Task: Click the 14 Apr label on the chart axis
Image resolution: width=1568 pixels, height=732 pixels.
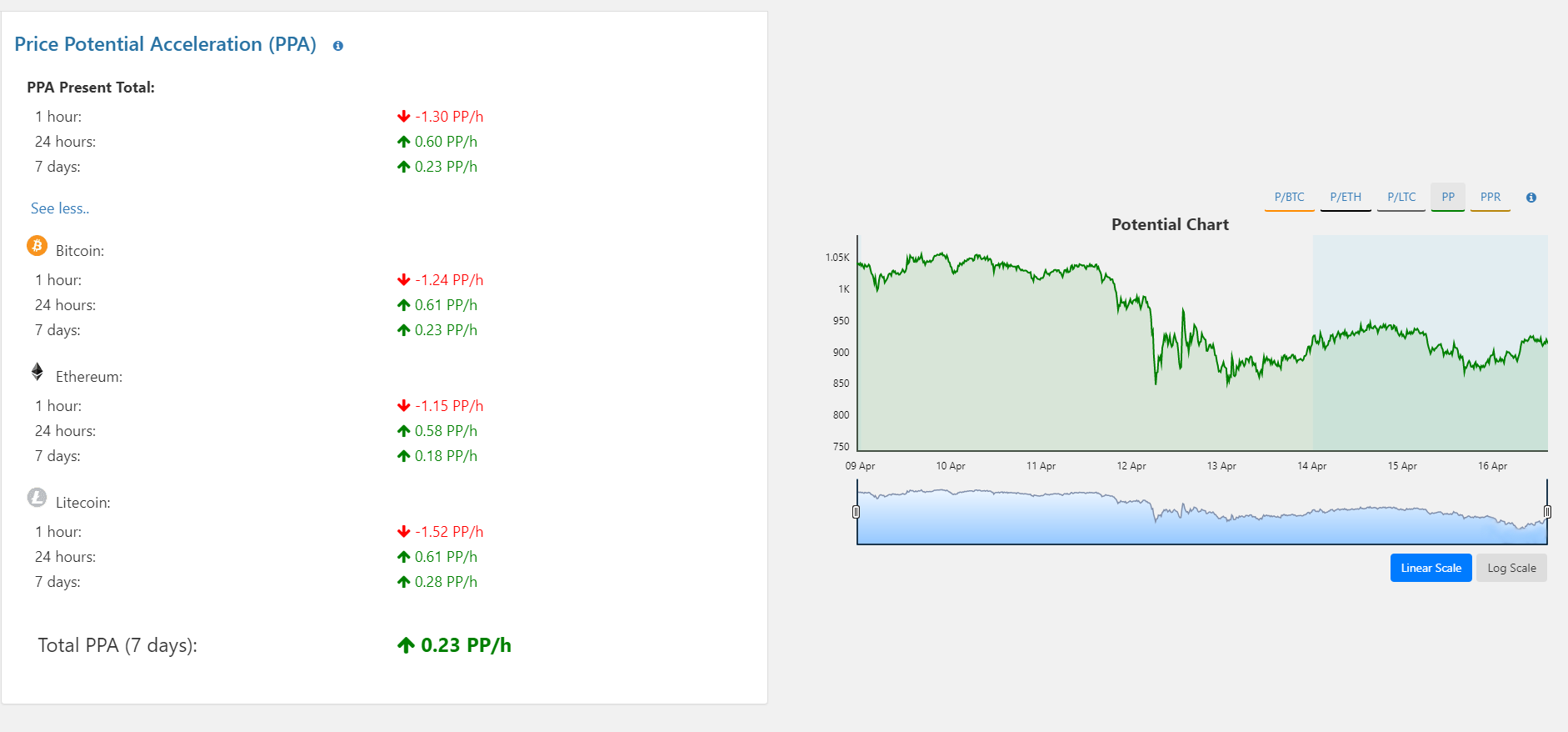Action: pyautogui.click(x=1311, y=466)
